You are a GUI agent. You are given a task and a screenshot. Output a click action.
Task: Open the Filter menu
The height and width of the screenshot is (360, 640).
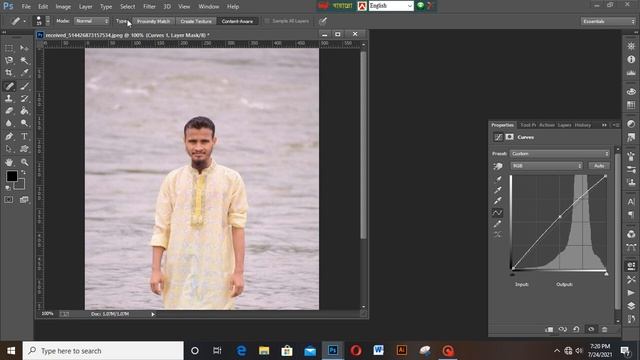(149, 7)
